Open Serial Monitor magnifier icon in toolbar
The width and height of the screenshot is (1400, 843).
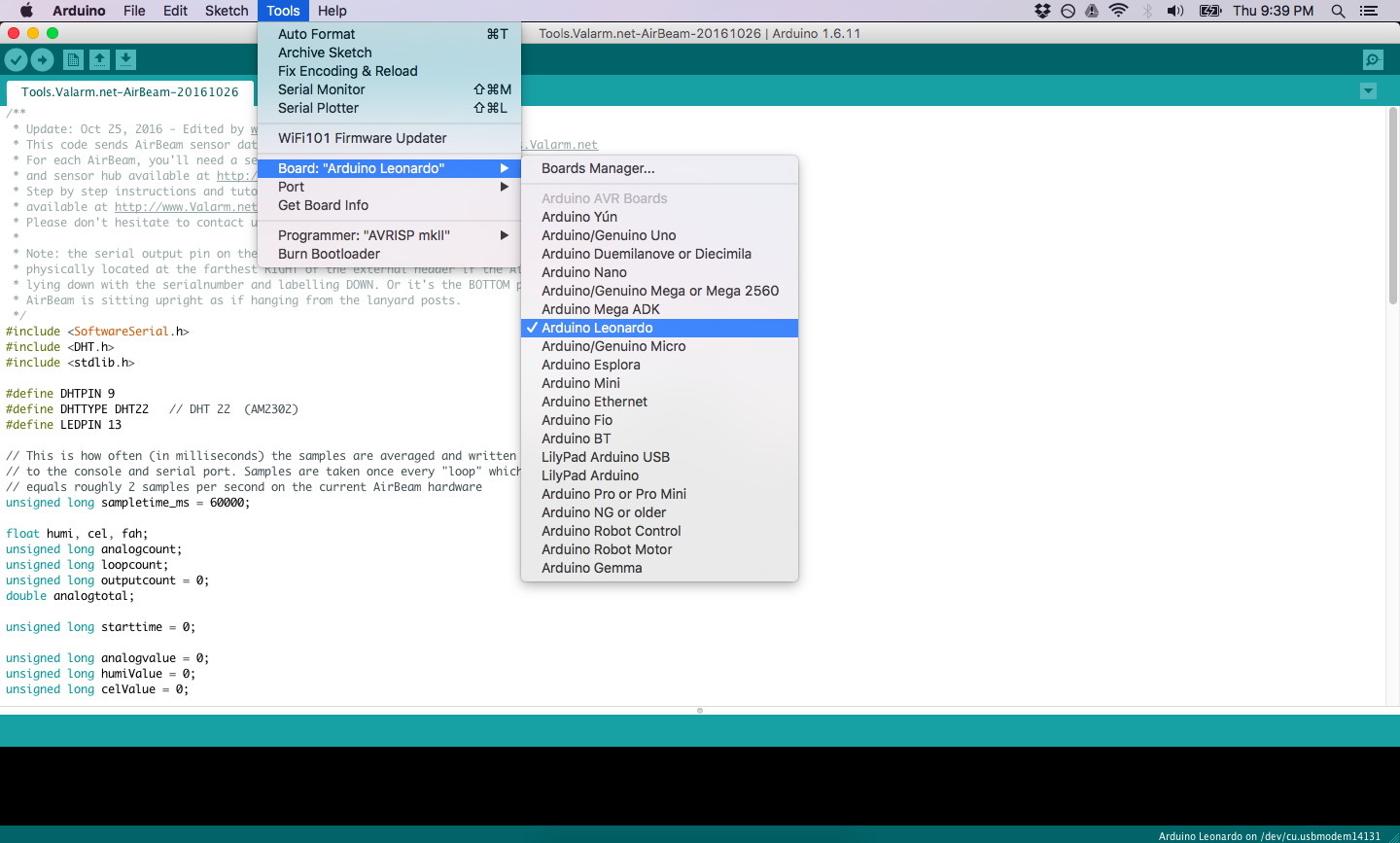pyautogui.click(x=1373, y=60)
